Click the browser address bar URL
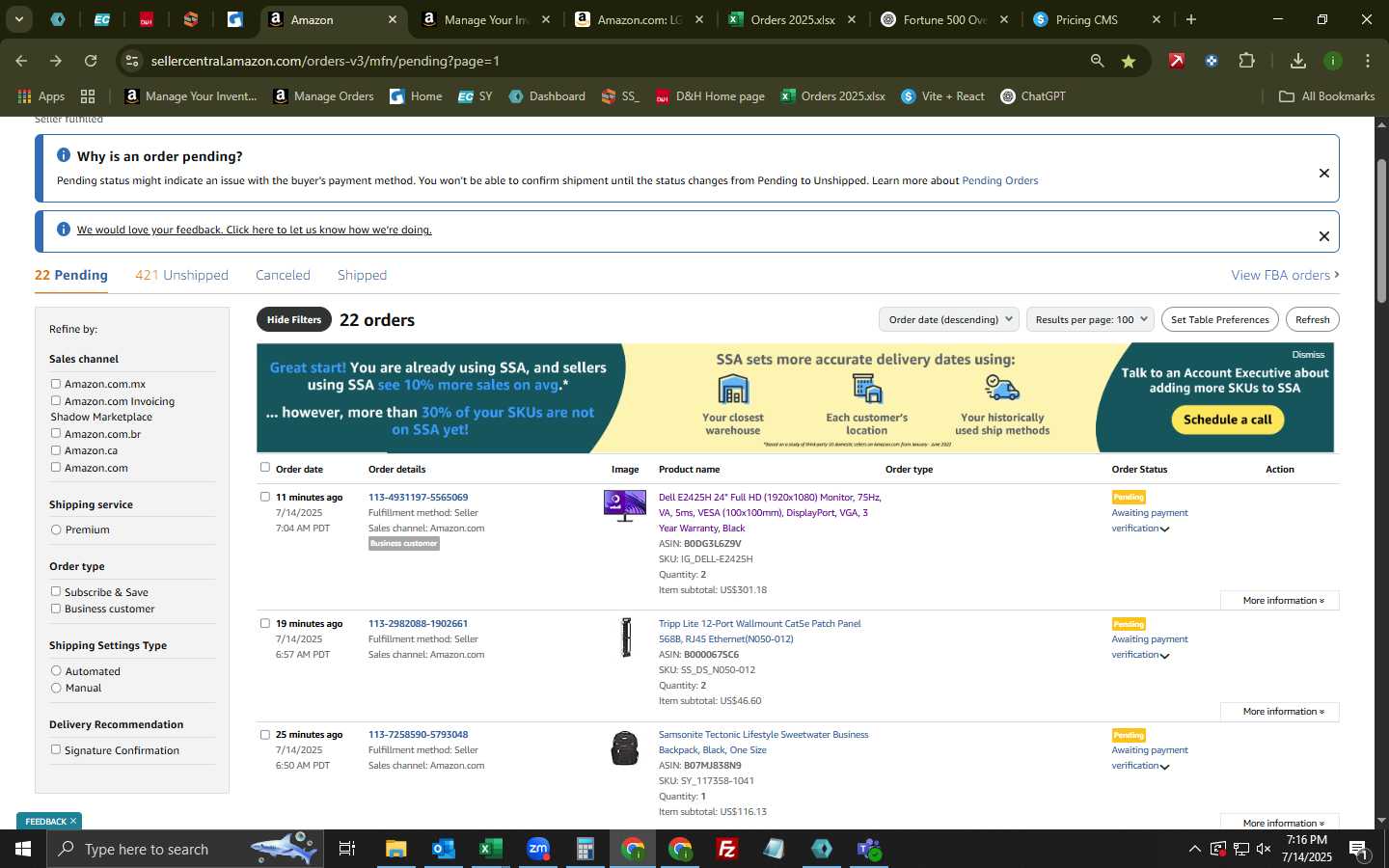This screenshot has height=868, width=1389. pos(325,61)
